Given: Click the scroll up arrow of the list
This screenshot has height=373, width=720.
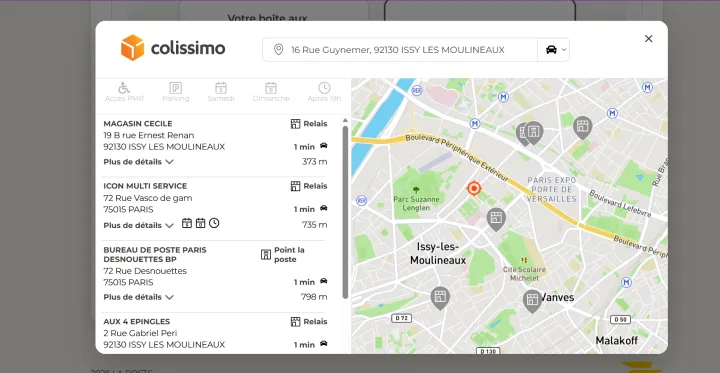Looking at the screenshot, I should pyautogui.click(x=345, y=120).
